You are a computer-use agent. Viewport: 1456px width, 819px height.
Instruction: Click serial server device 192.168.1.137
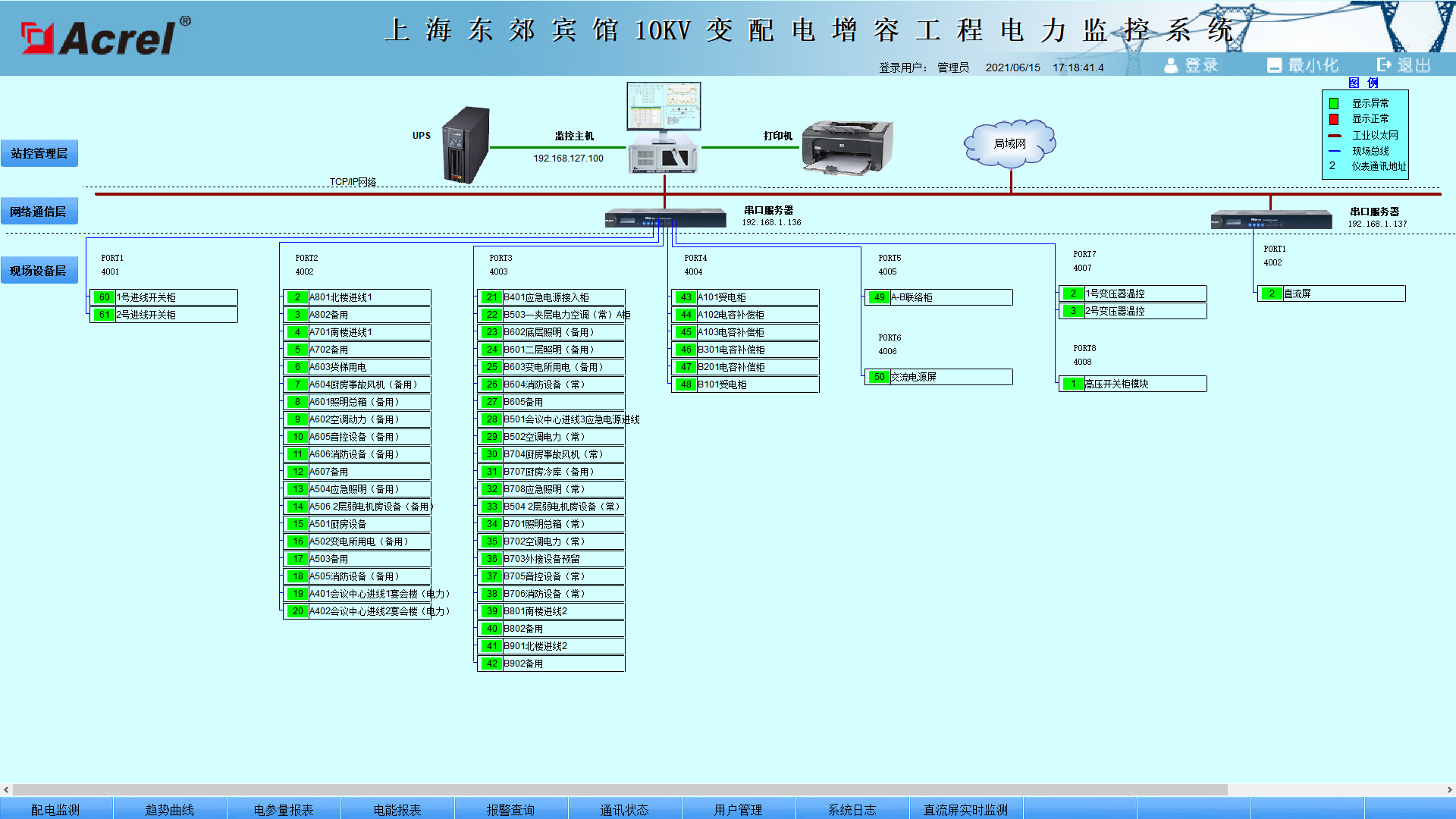click(1271, 220)
